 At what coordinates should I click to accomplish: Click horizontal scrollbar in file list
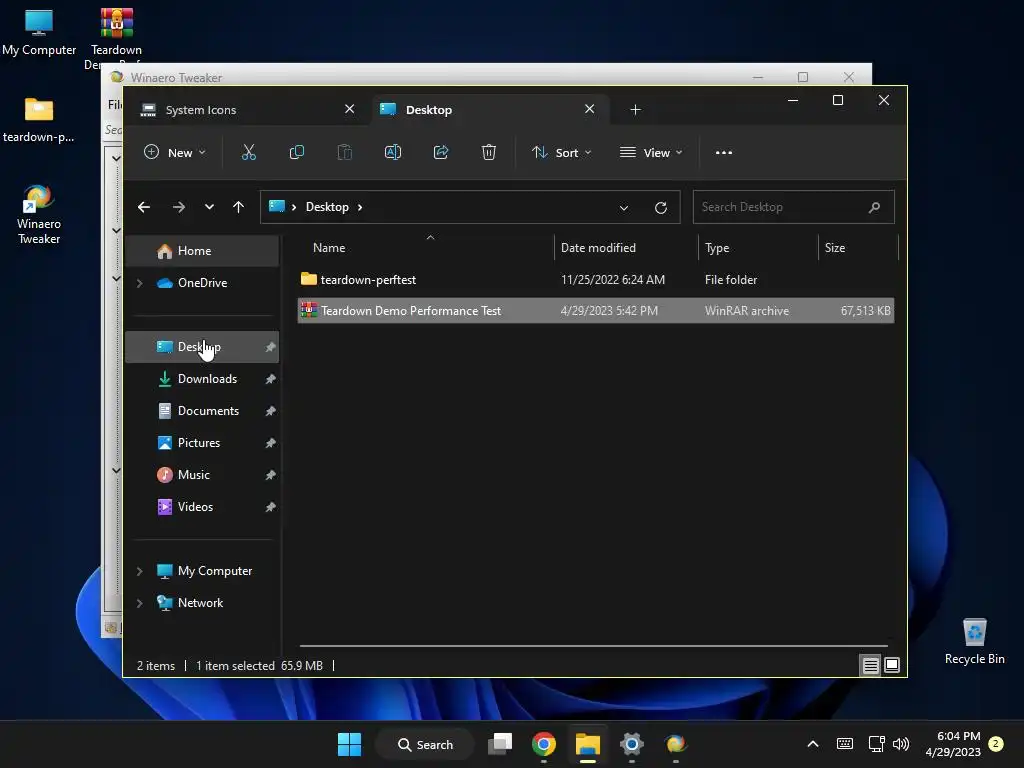(x=594, y=646)
